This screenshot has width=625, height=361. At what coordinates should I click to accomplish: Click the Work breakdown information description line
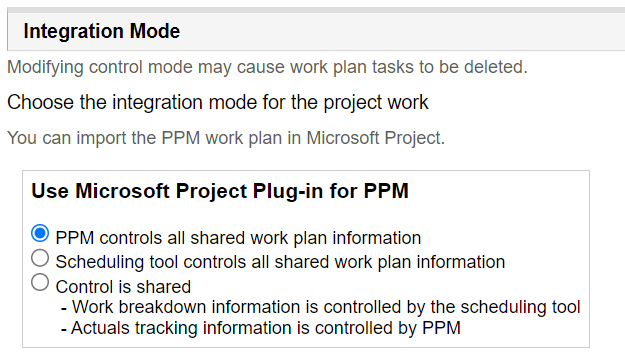tap(320, 307)
